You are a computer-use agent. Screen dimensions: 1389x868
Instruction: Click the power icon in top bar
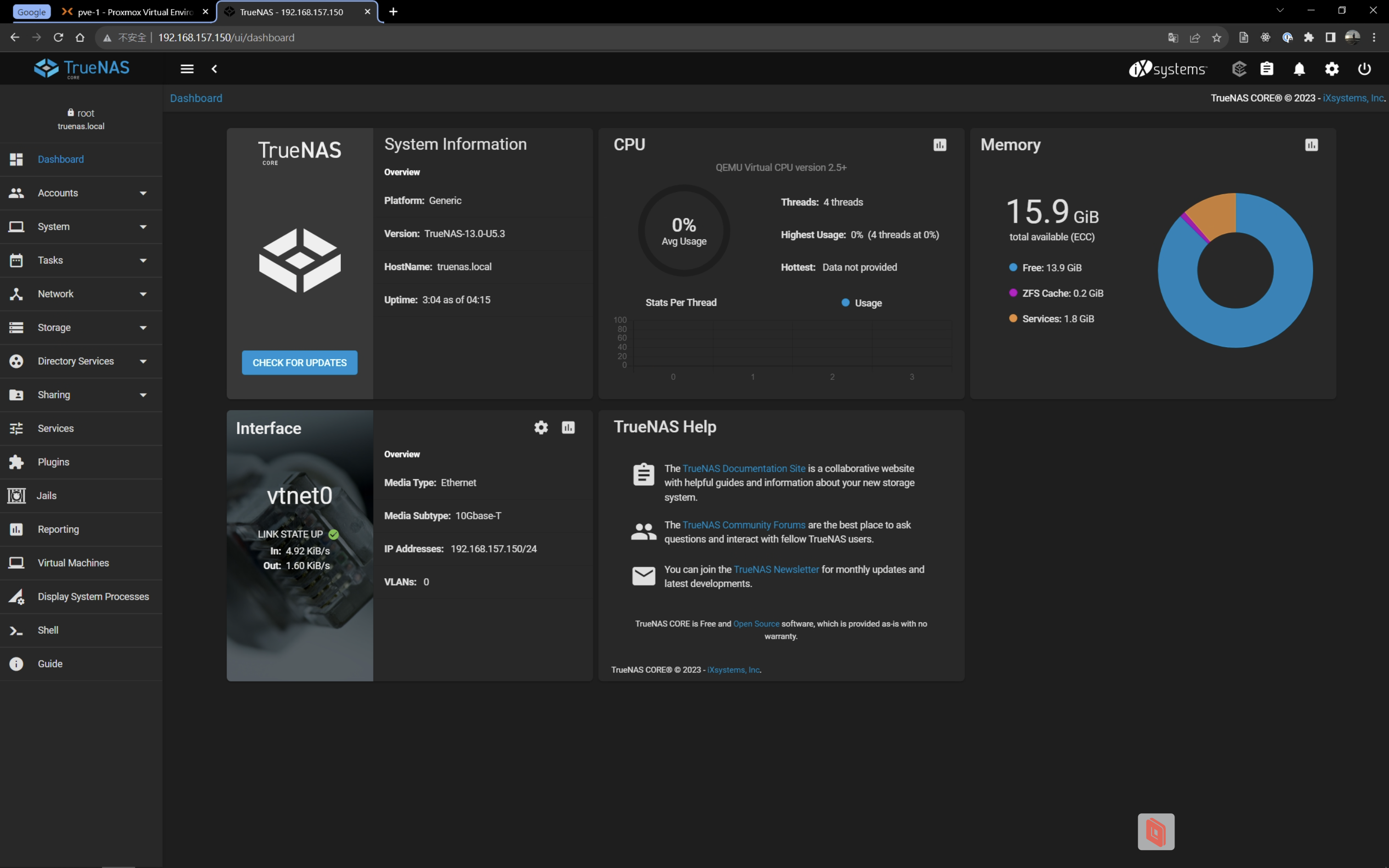click(x=1364, y=69)
